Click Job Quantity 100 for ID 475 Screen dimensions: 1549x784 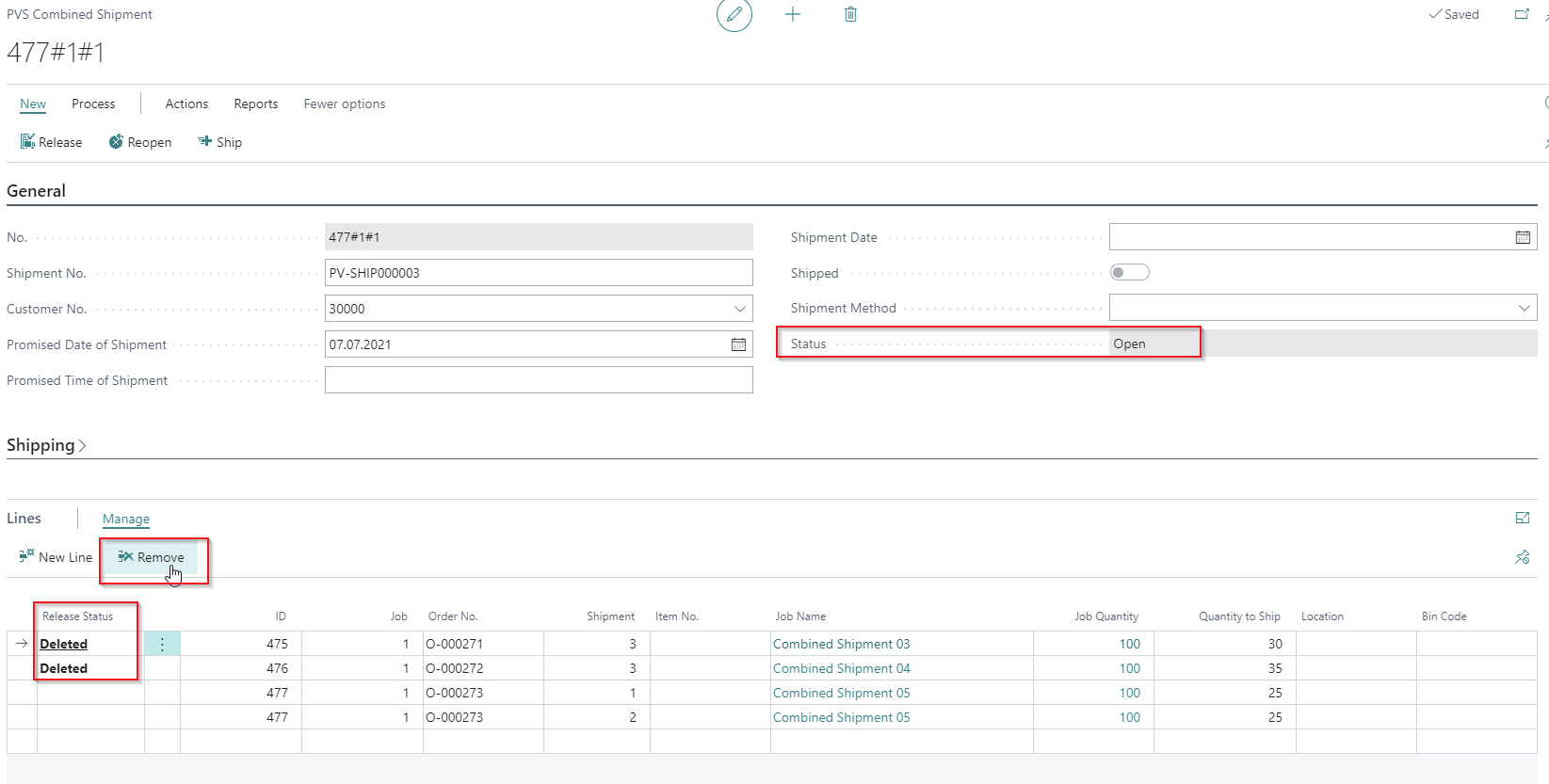1130,644
